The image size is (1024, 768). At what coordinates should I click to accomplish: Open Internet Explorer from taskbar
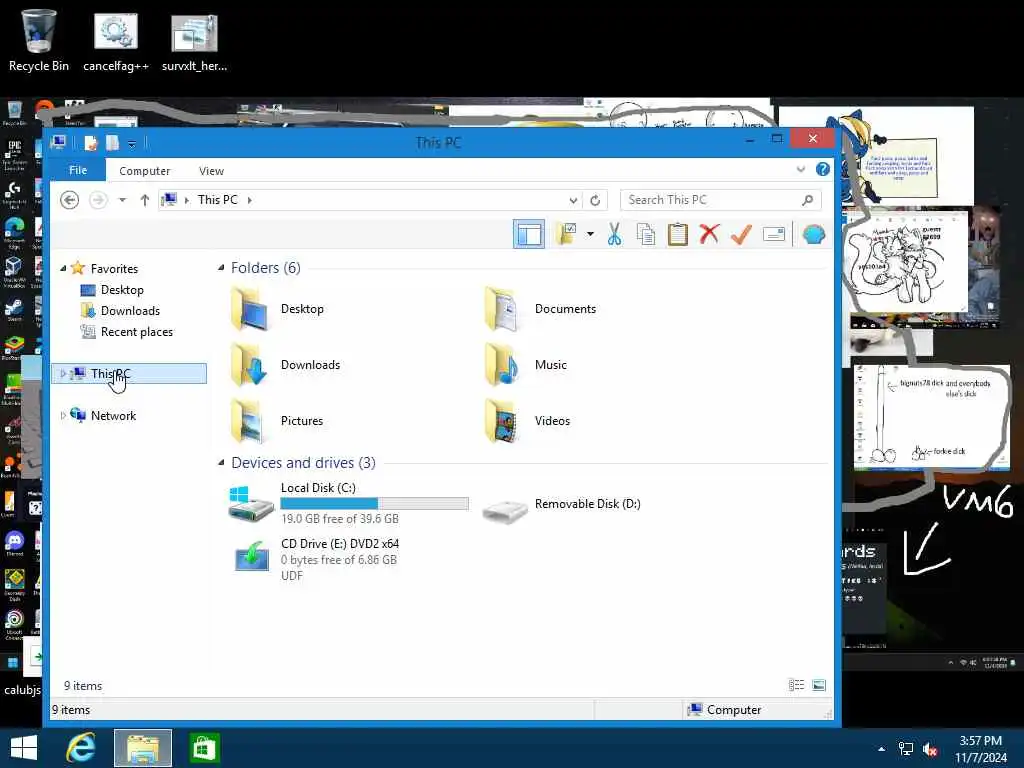(81, 748)
